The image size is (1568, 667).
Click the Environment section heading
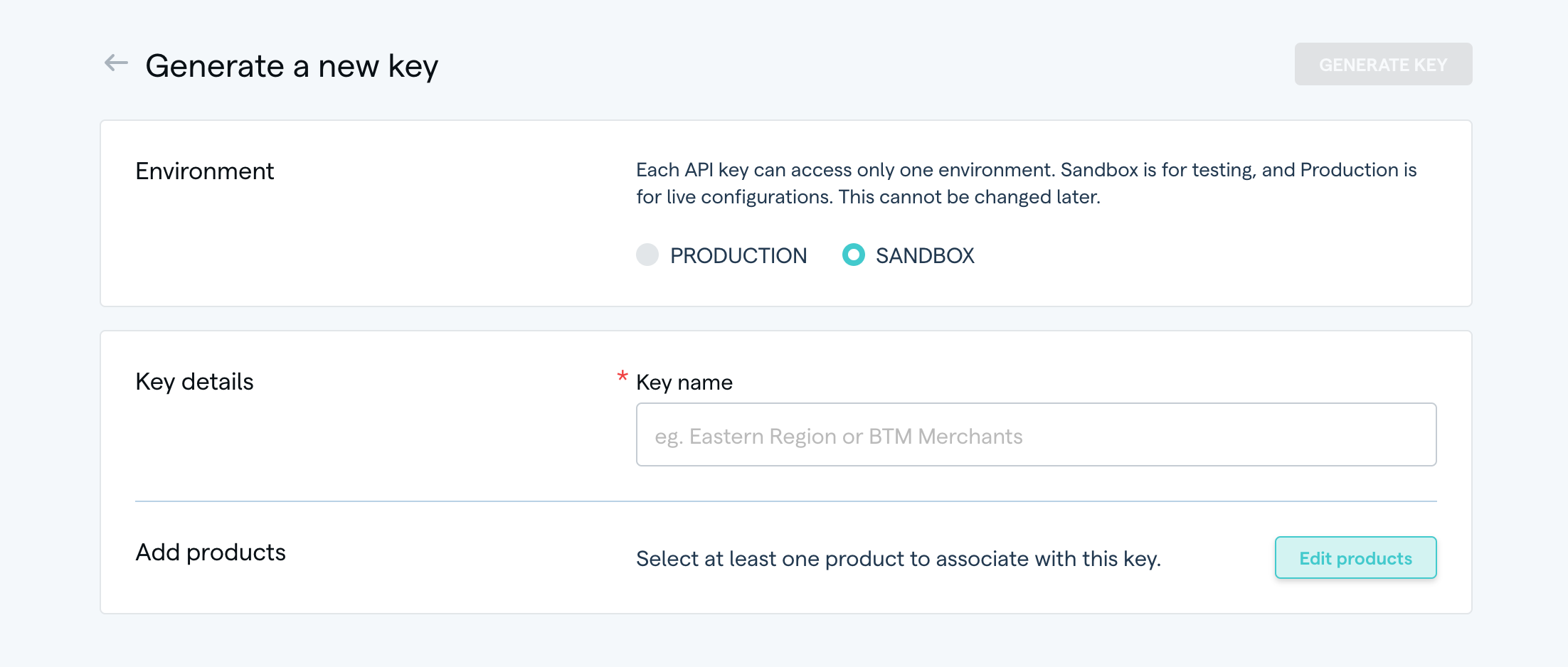(204, 171)
